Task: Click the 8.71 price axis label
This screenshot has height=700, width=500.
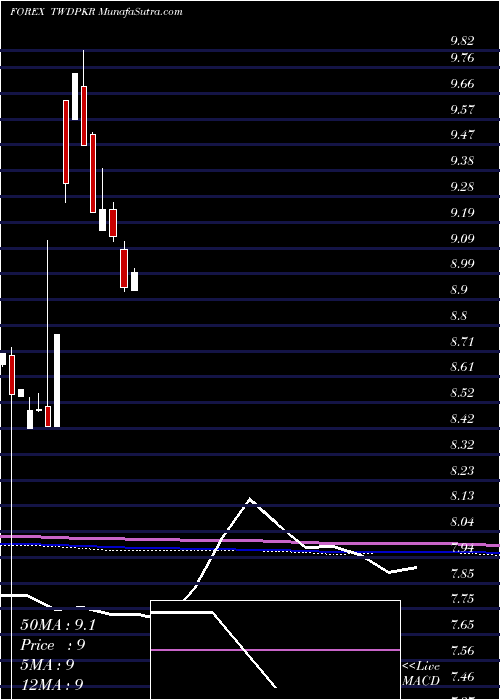Action: (462, 342)
